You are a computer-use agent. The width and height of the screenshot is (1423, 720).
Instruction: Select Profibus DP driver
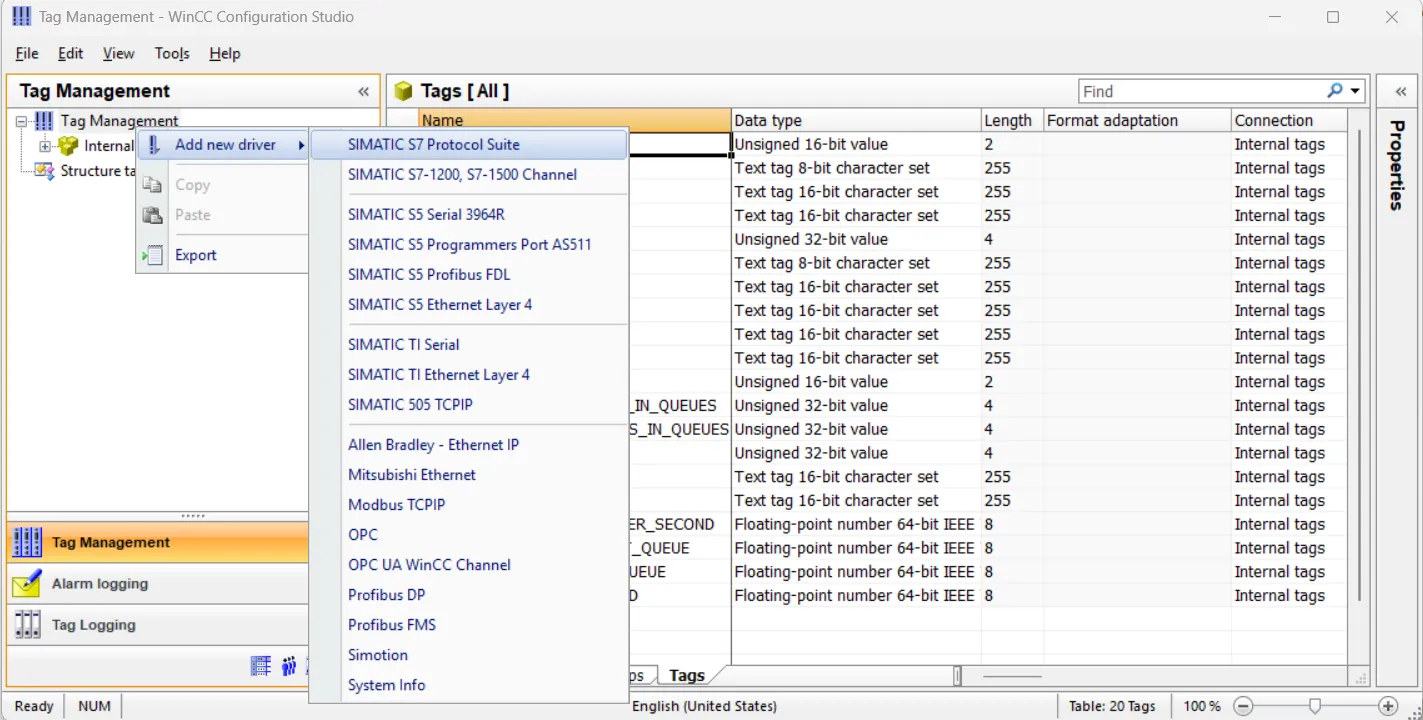pos(469,595)
